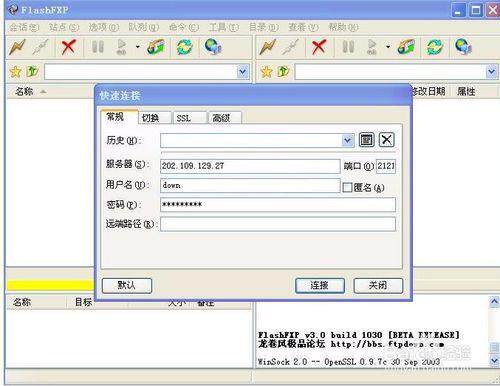Switch to the 高级 tab
Image resolution: width=500 pixels, height=386 pixels.
click(x=224, y=118)
